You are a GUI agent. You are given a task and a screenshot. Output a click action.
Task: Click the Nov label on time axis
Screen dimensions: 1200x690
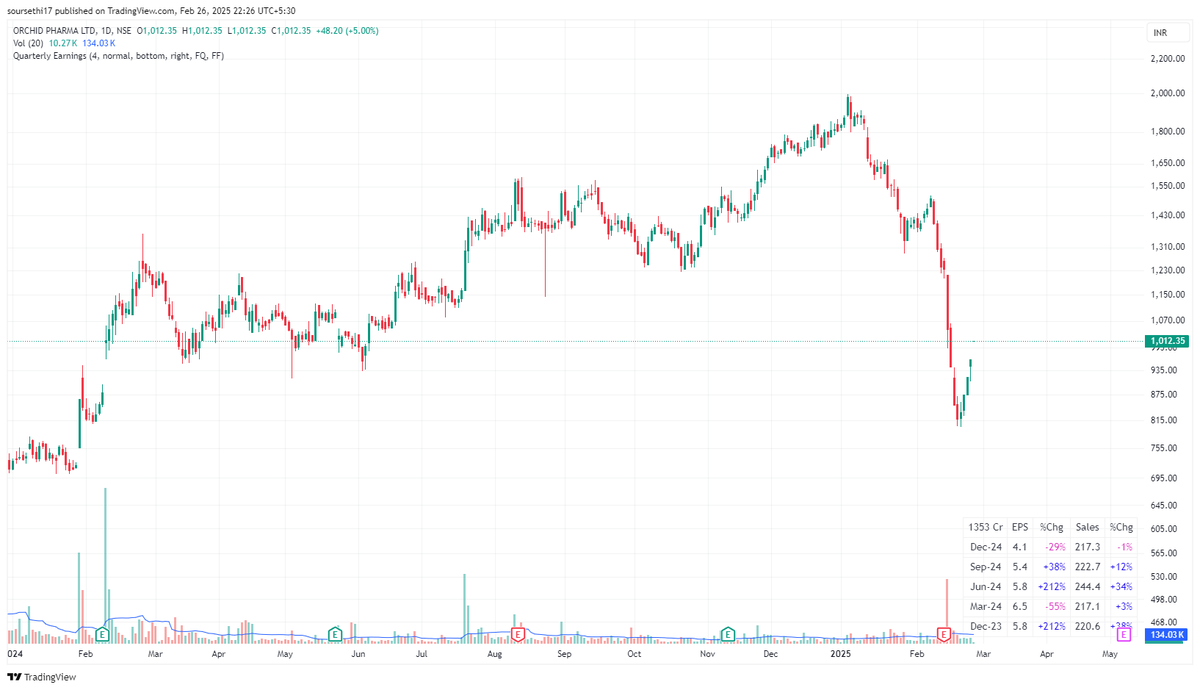pos(708,654)
